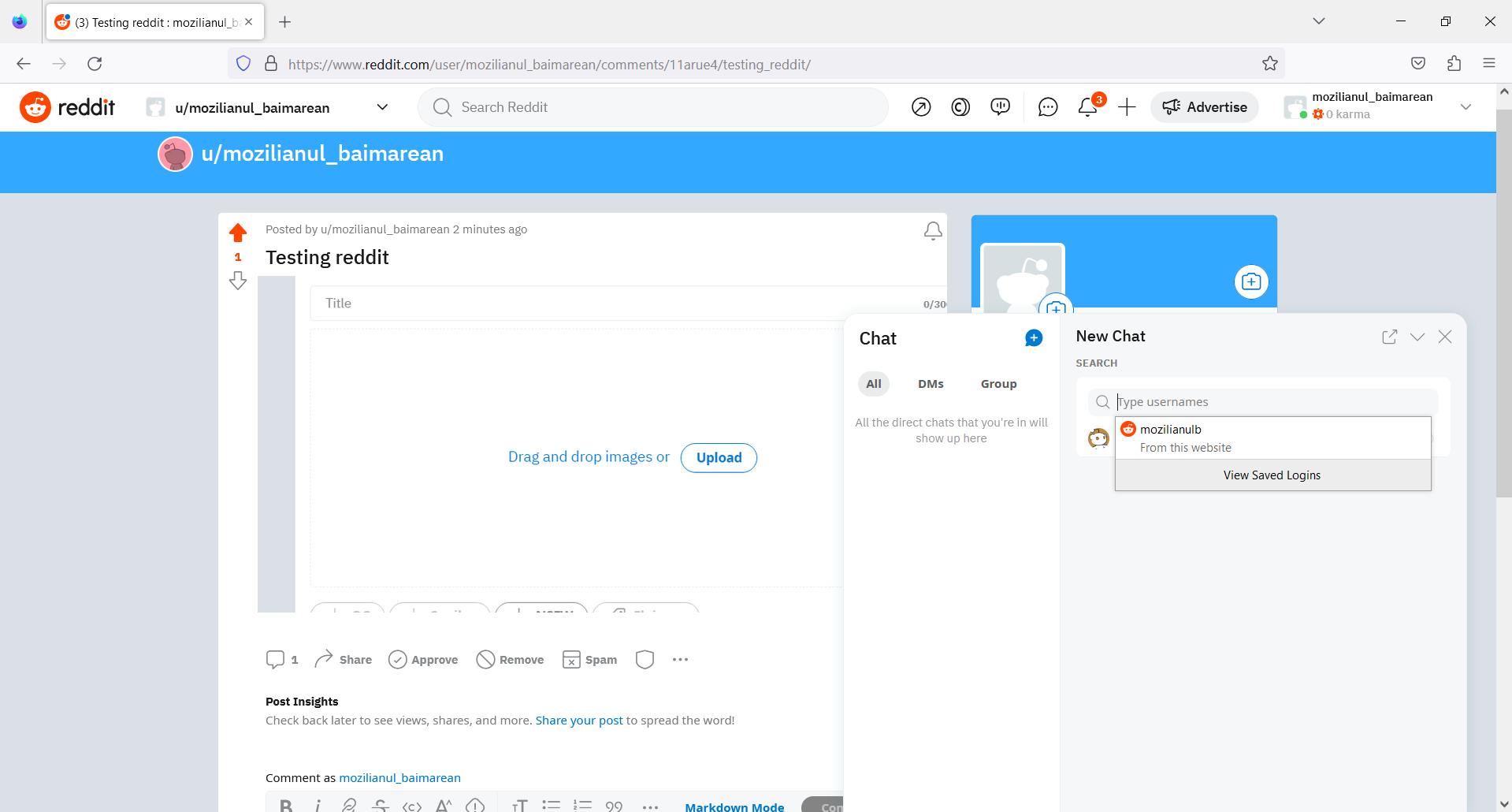Collapse the New Chat window
The width and height of the screenshot is (1512, 812).
pos(1417,337)
